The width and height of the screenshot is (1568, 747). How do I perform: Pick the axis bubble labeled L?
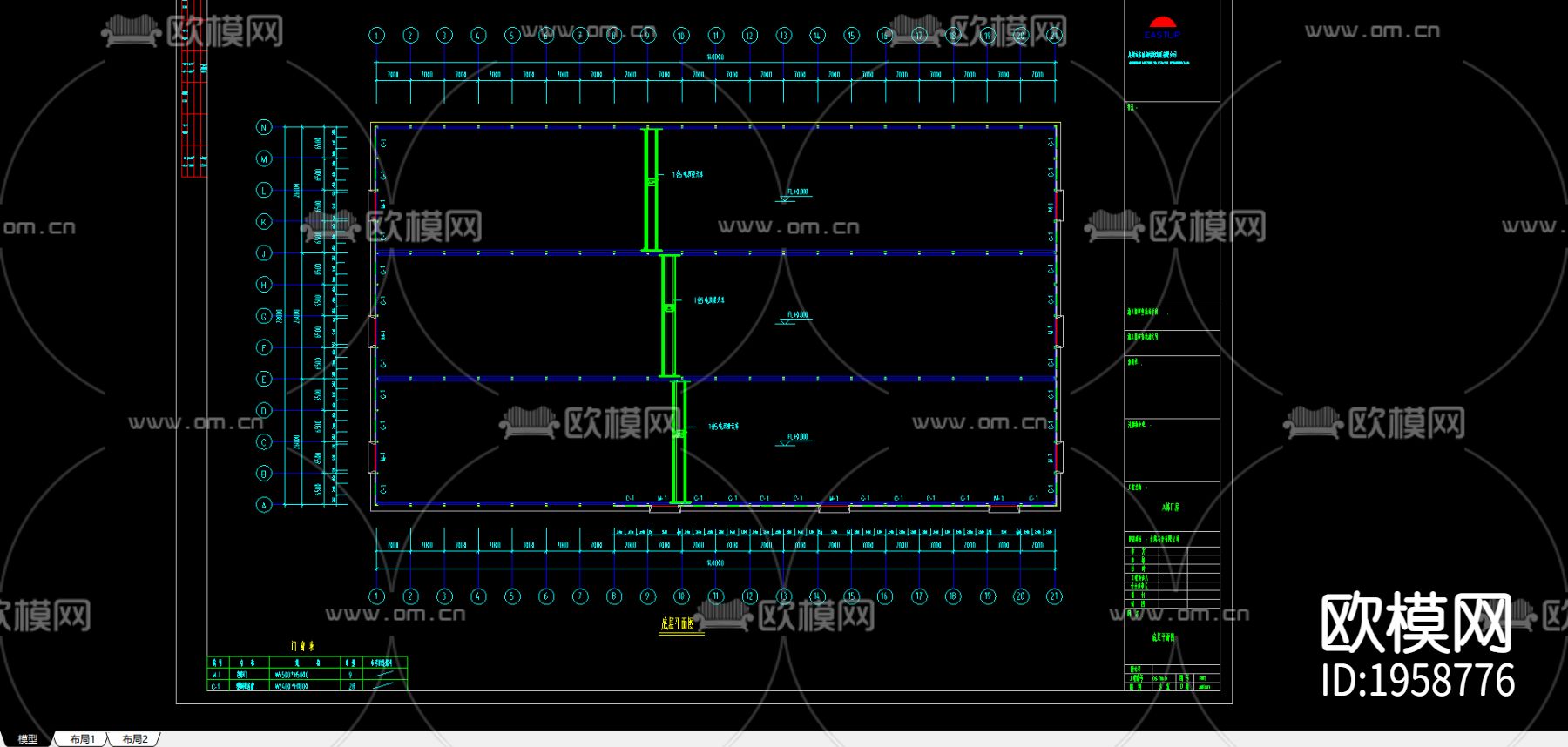(x=264, y=190)
